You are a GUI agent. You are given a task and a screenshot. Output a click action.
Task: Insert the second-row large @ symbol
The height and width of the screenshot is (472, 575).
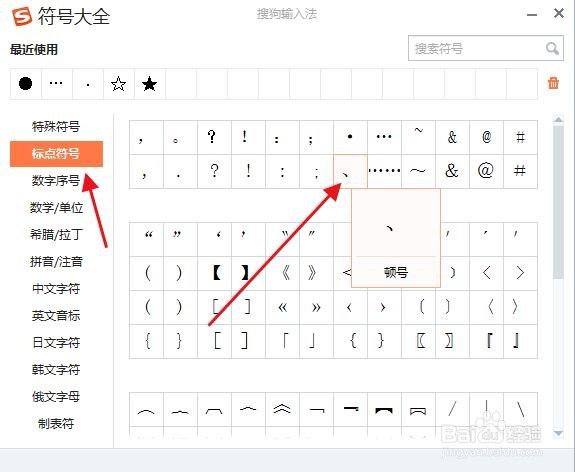(486, 171)
